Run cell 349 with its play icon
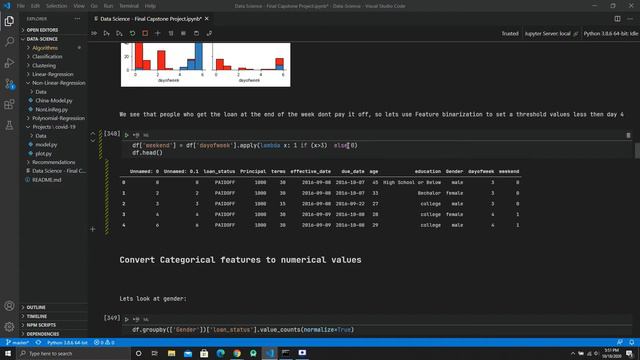The height and width of the screenshot is (360, 640). (x=127, y=319)
